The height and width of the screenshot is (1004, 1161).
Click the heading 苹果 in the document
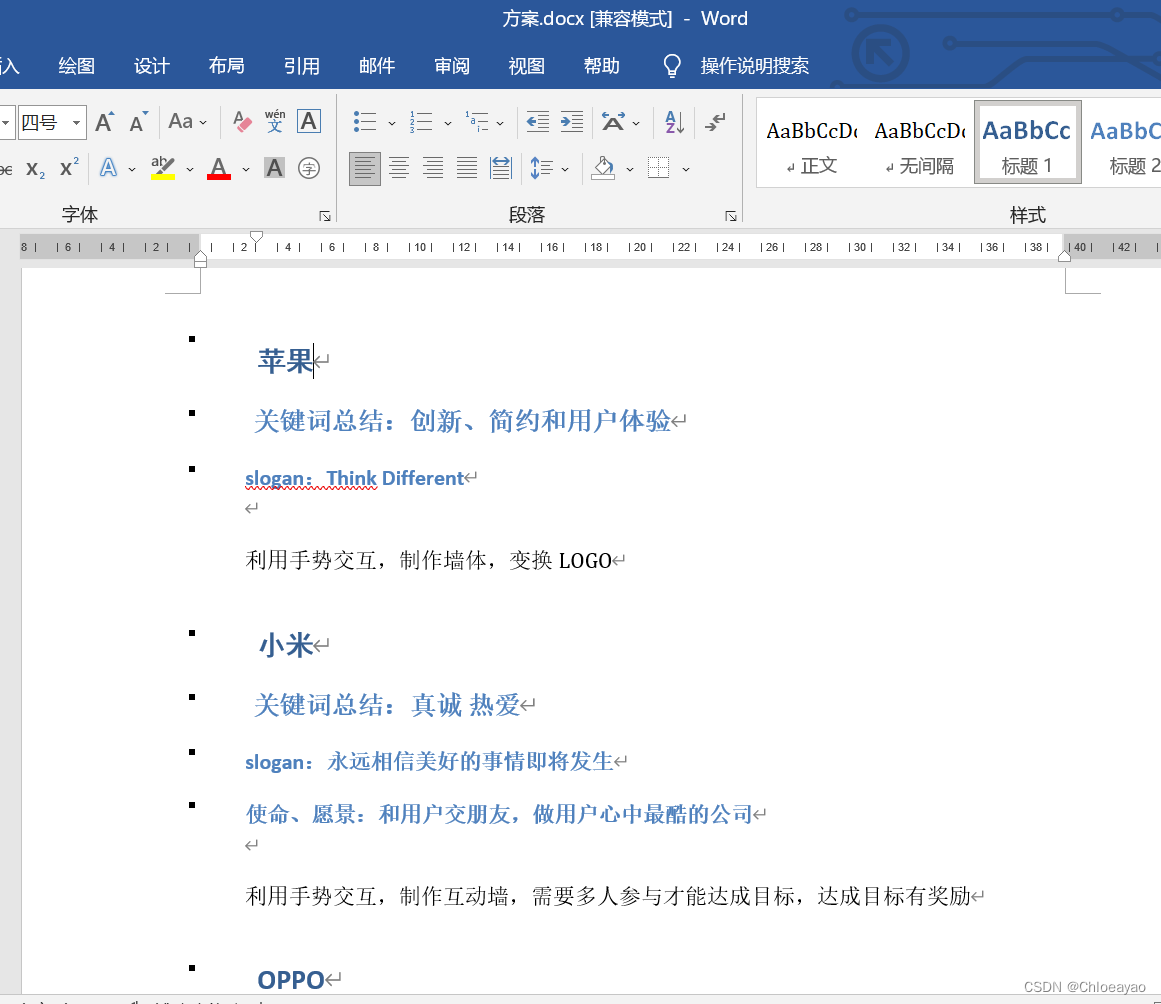[285, 361]
